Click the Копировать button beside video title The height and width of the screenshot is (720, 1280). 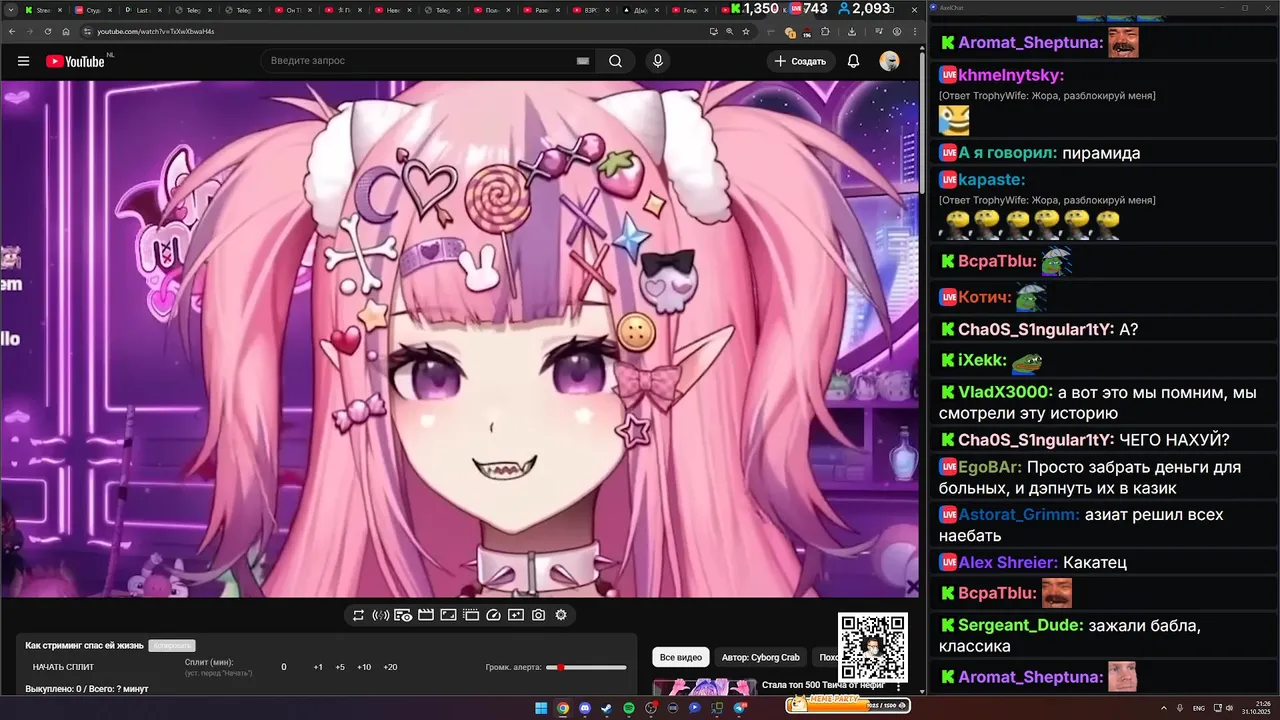click(x=172, y=646)
